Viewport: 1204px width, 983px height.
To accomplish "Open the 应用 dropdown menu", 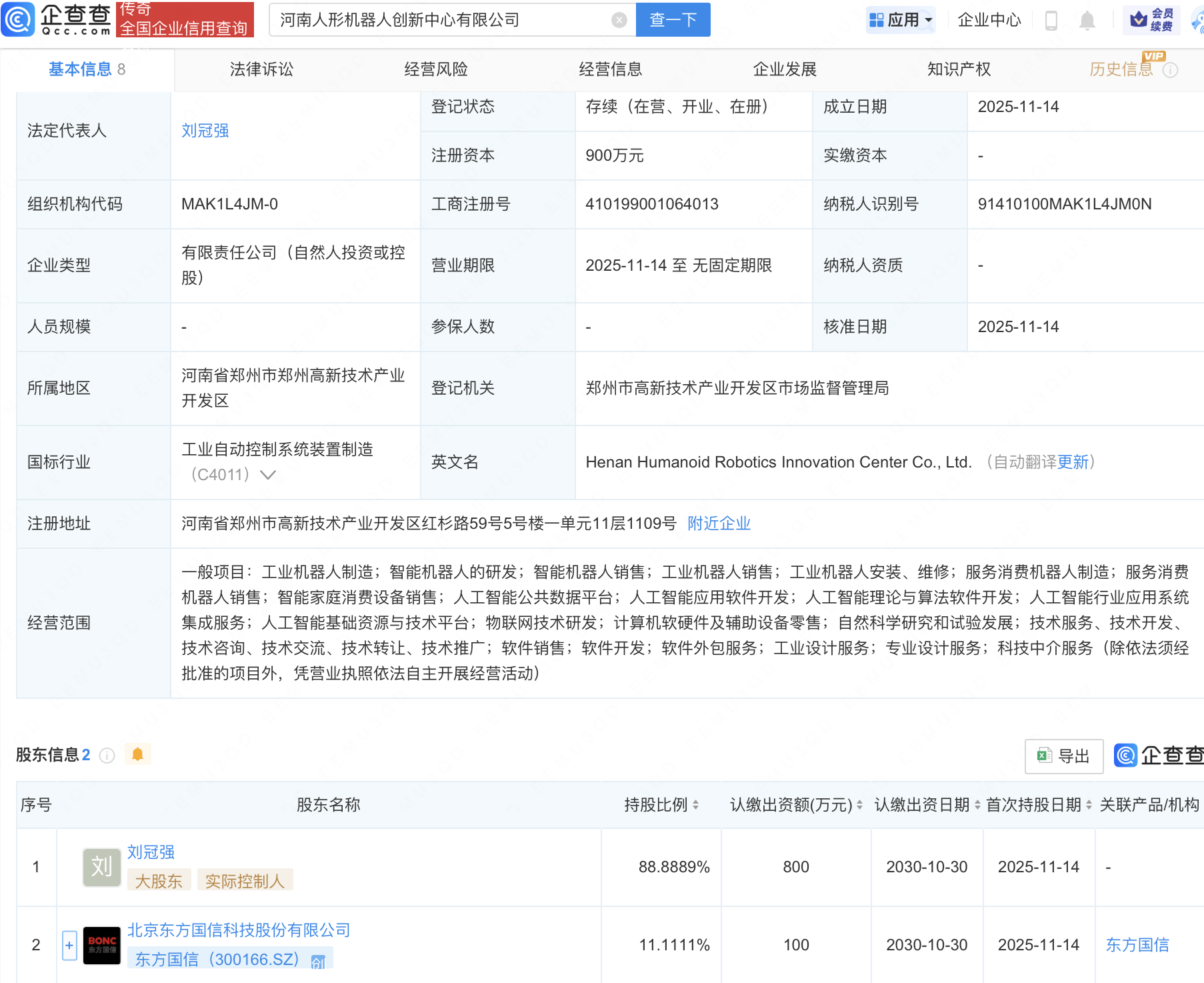I will [x=901, y=20].
